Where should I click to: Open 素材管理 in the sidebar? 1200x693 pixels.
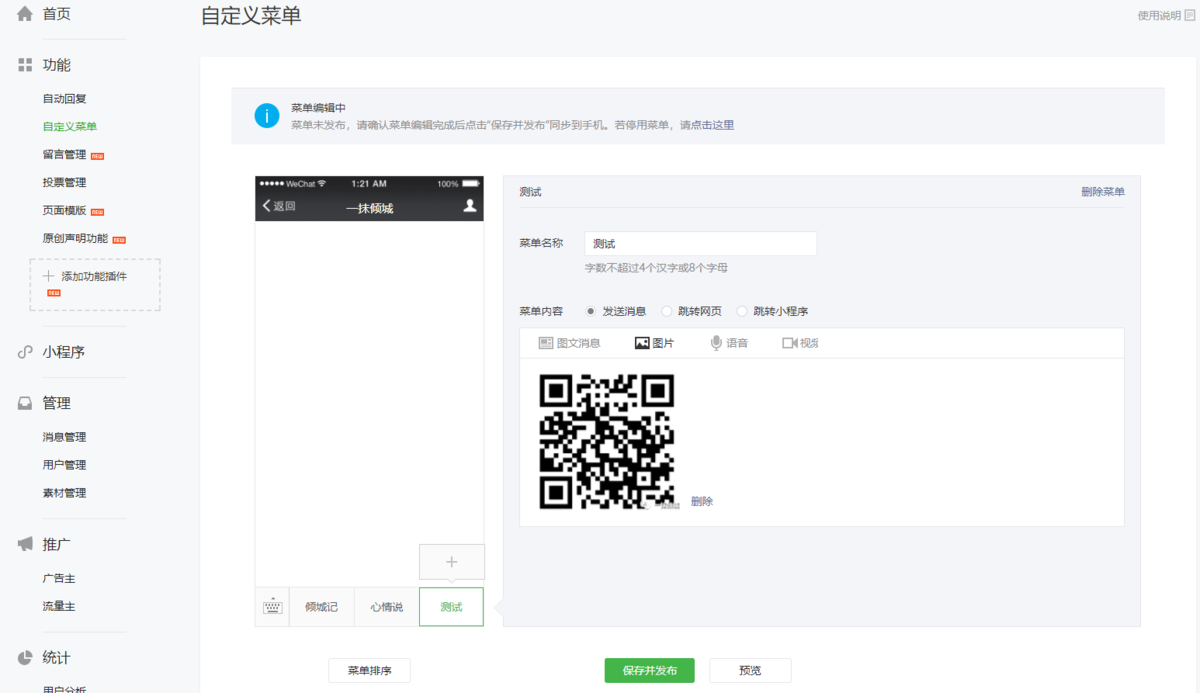[64, 493]
